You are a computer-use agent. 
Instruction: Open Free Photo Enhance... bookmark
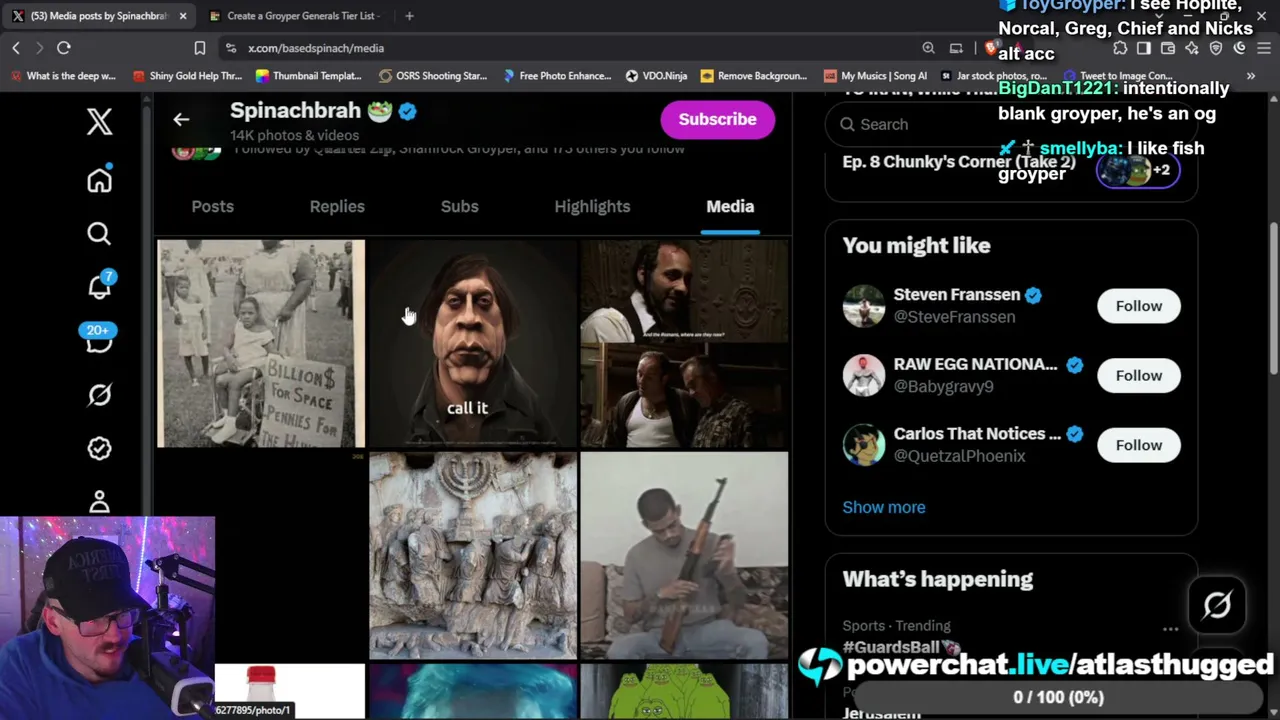click(557, 76)
